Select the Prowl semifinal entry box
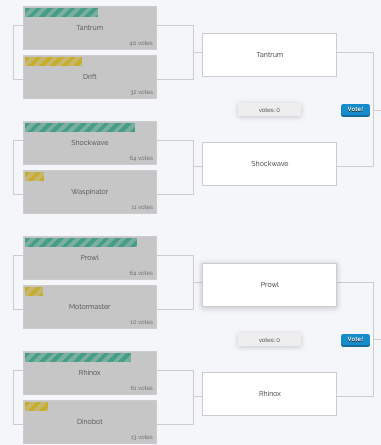The width and height of the screenshot is (381, 445). [269, 285]
